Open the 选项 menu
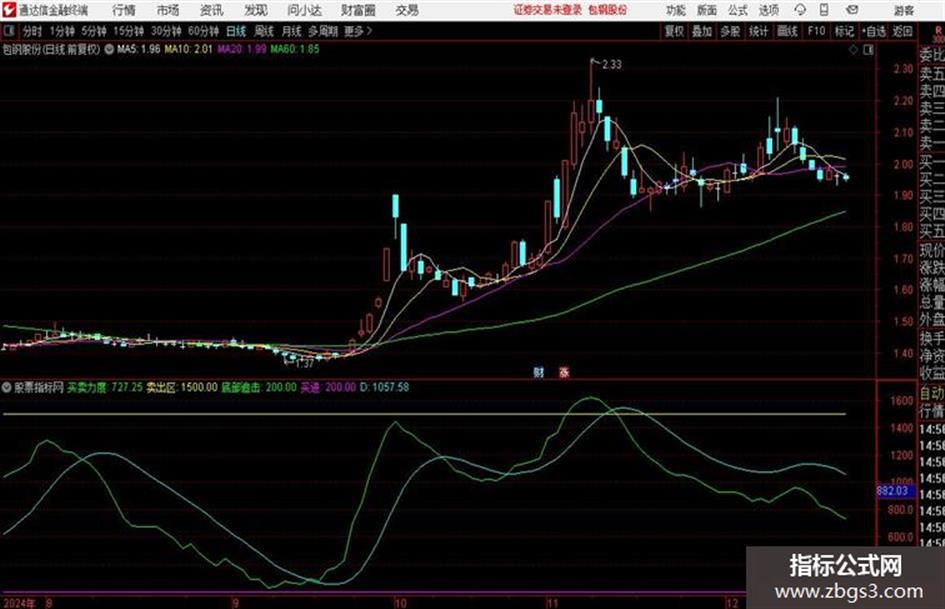Viewport: 945px width, 609px height. point(769,10)
